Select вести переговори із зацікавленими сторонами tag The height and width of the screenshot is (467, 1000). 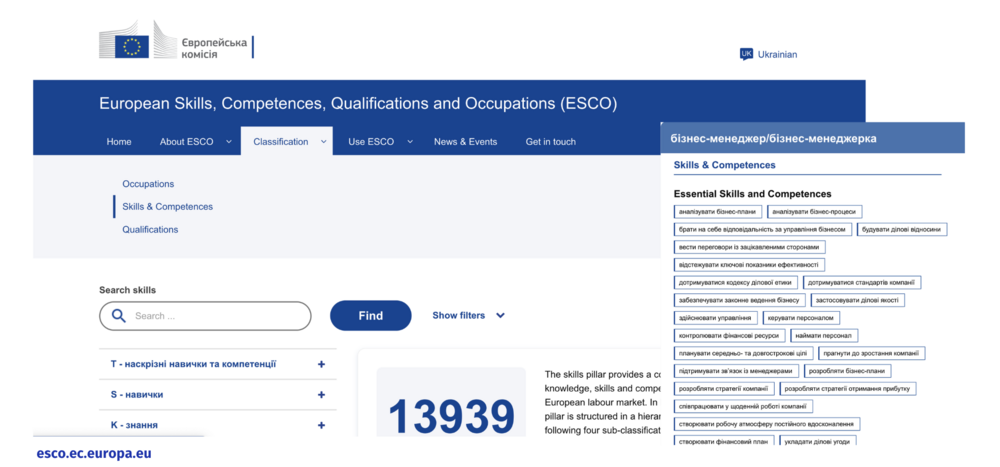coord(750,247)
